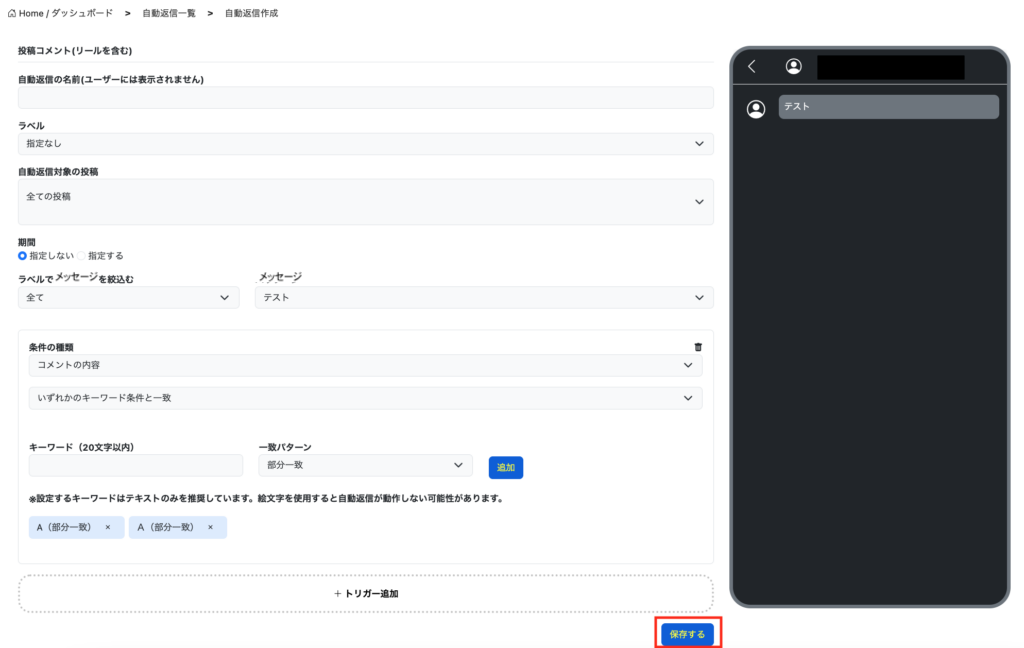This screenshot has height=648, width=1024.
Task: Remove the first A（部分一致） keyword tag
Action: coord(108,527)
